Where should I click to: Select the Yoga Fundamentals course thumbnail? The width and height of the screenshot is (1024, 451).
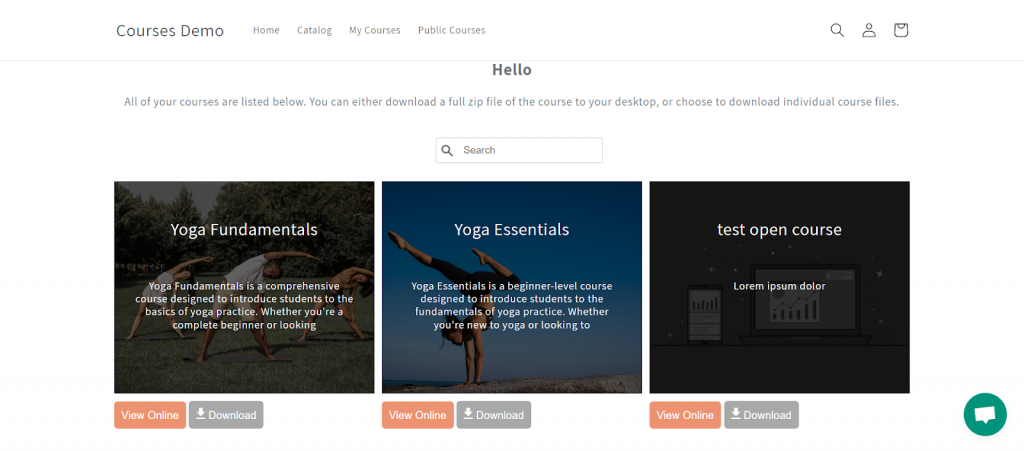244,287
